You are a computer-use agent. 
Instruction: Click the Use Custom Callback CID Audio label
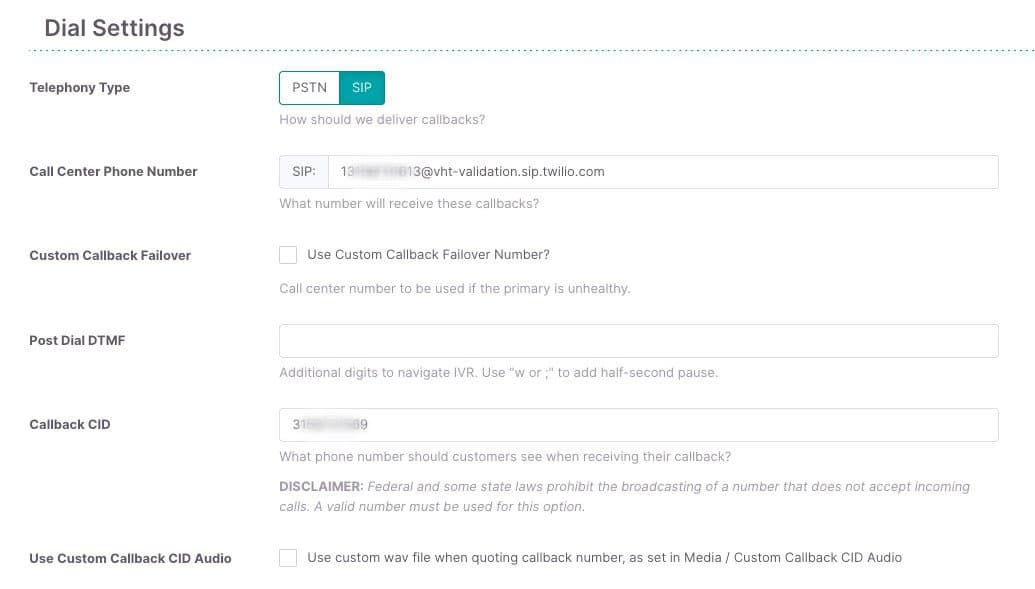pos(130,558)
